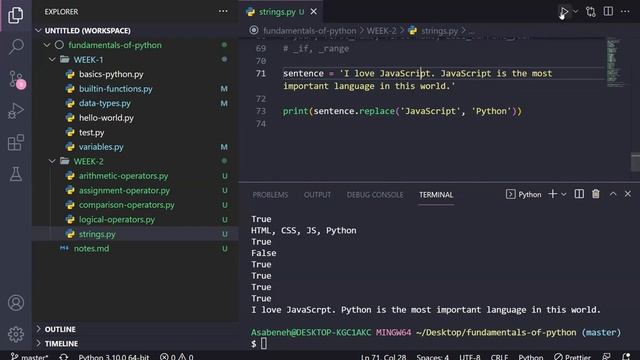This screenshot has height=360, width=640.
Task: Open Explorer views and more actions menu
Action: (x=223, y=11)
